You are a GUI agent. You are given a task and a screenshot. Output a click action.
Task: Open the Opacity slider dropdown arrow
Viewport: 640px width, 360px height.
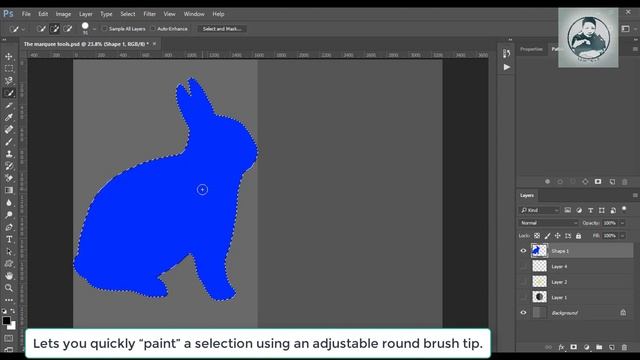point(622,223)
